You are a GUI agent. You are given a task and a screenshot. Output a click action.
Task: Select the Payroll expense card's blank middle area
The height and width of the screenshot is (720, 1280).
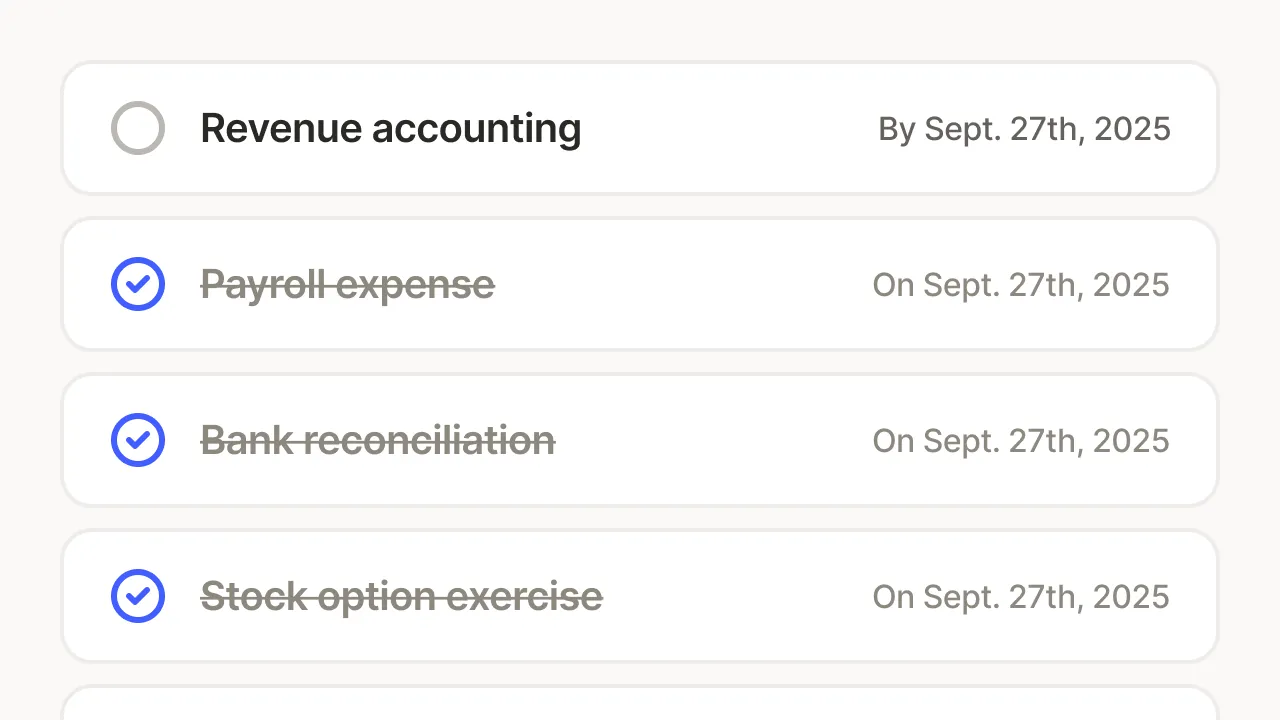click(x=684, y=284)
